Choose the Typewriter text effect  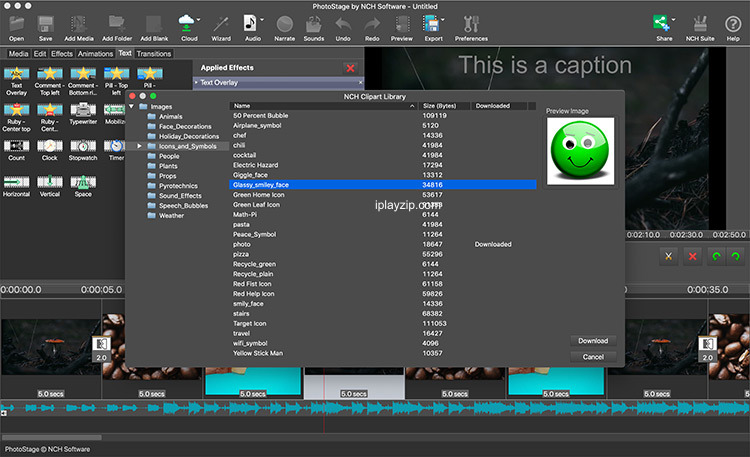point(83,114)
